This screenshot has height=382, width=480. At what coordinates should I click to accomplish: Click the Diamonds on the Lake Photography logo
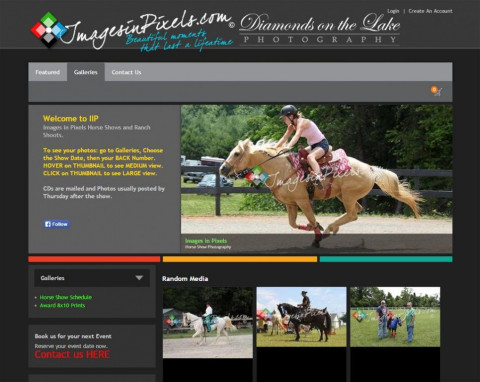click(x=319, y=29)
